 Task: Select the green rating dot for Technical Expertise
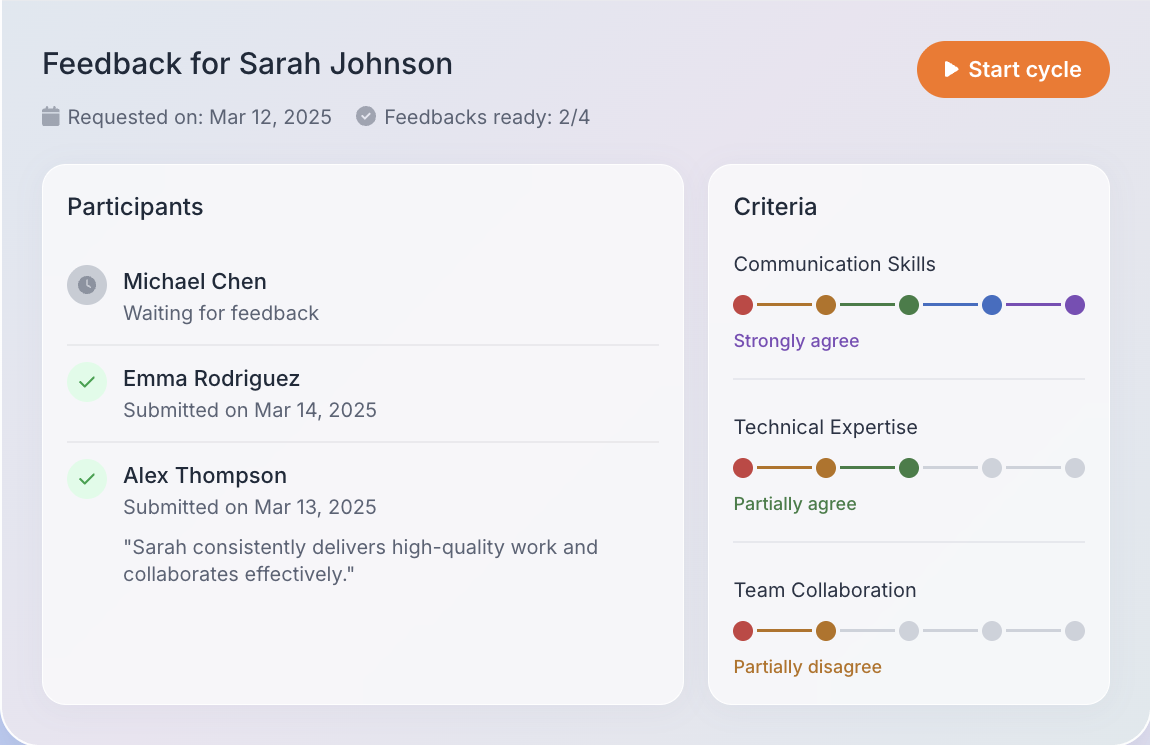click(x=909, y=468)
